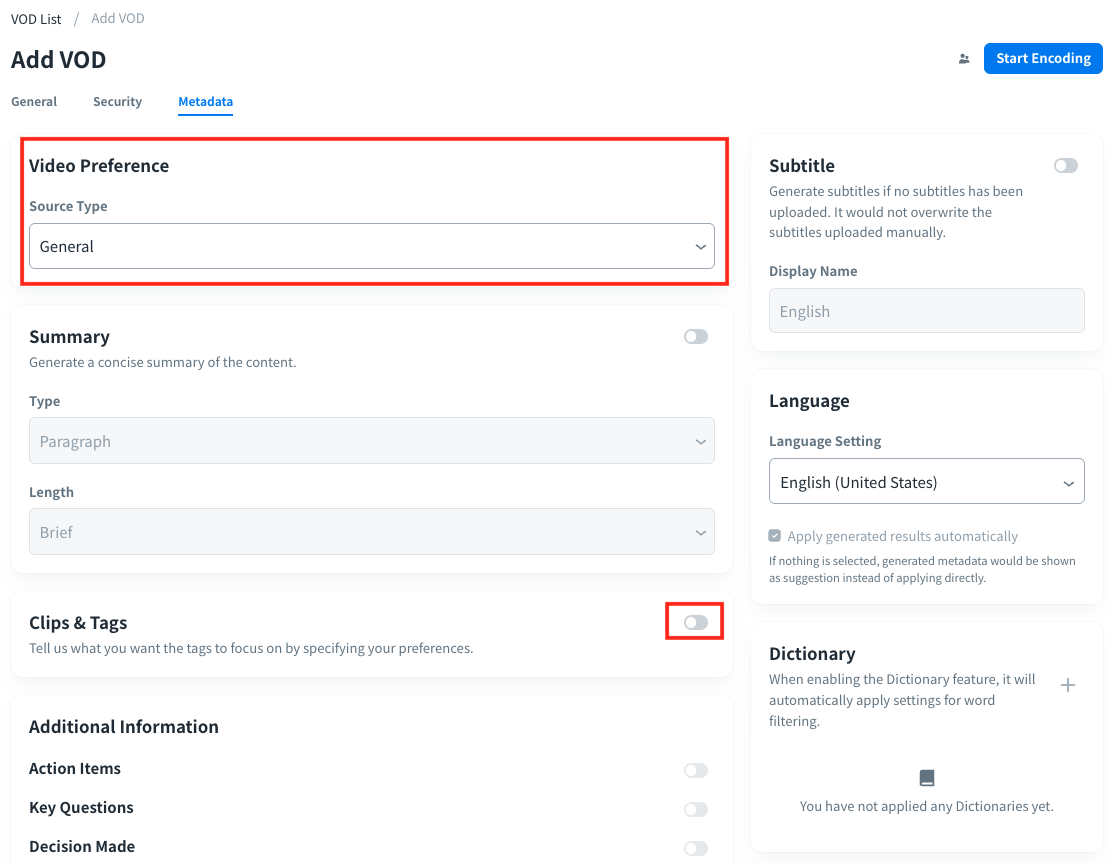
Task: Switch to the General tab
Action: (33, 101)
